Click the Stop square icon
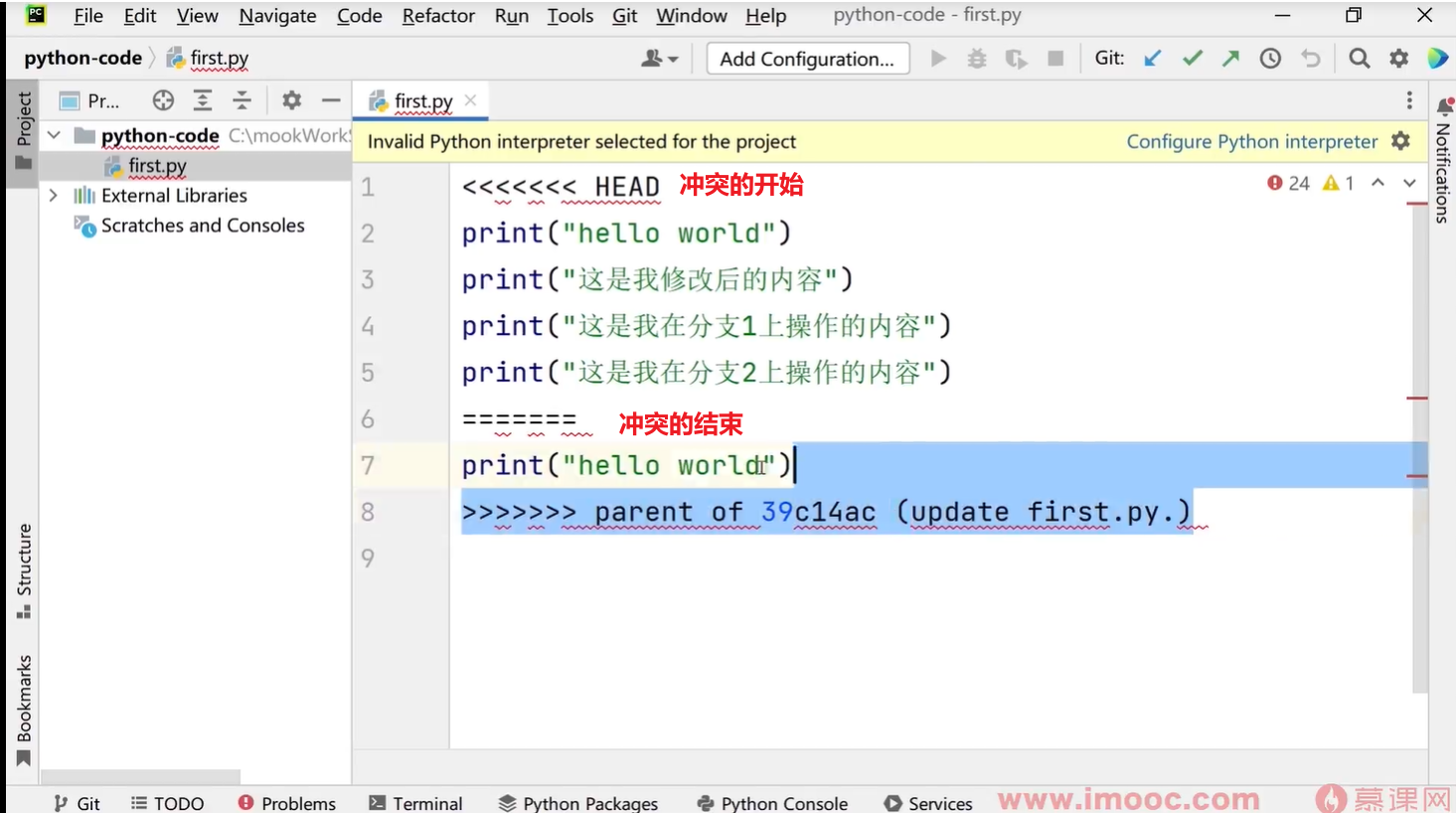This screenshot has width=1456, height=813. 1055,59
